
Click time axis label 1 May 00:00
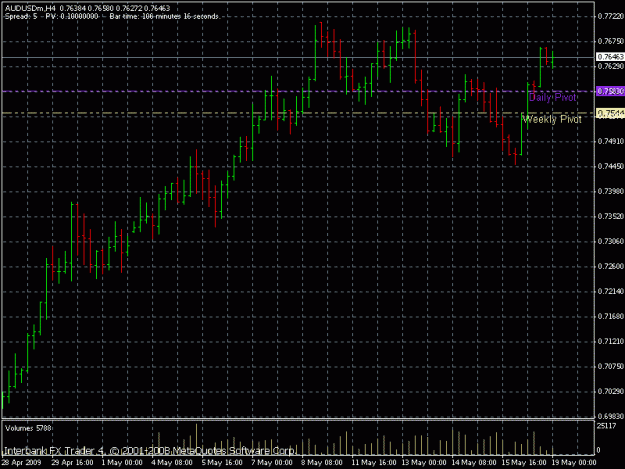tap(122, 463)
